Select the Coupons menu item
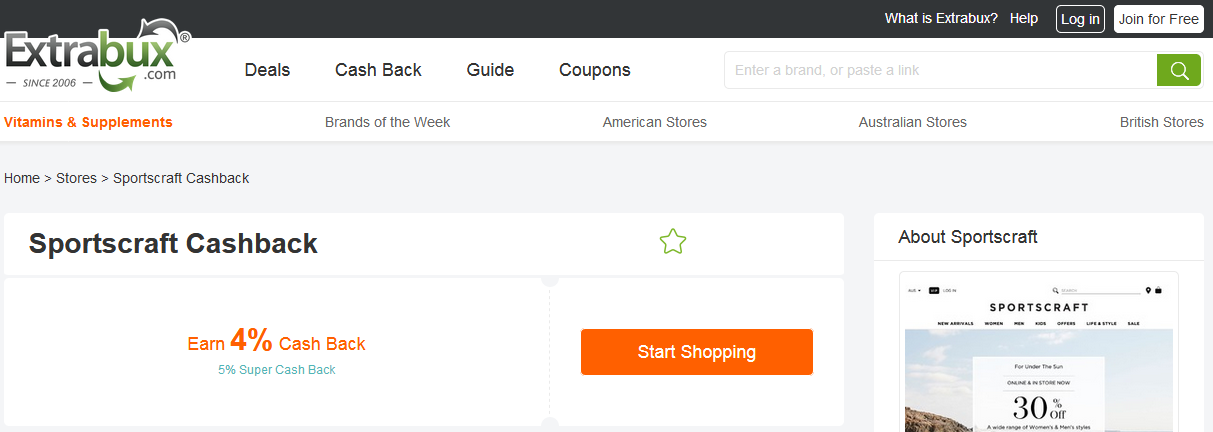Viewport: 1213px width, 432px height. [595, 70]
